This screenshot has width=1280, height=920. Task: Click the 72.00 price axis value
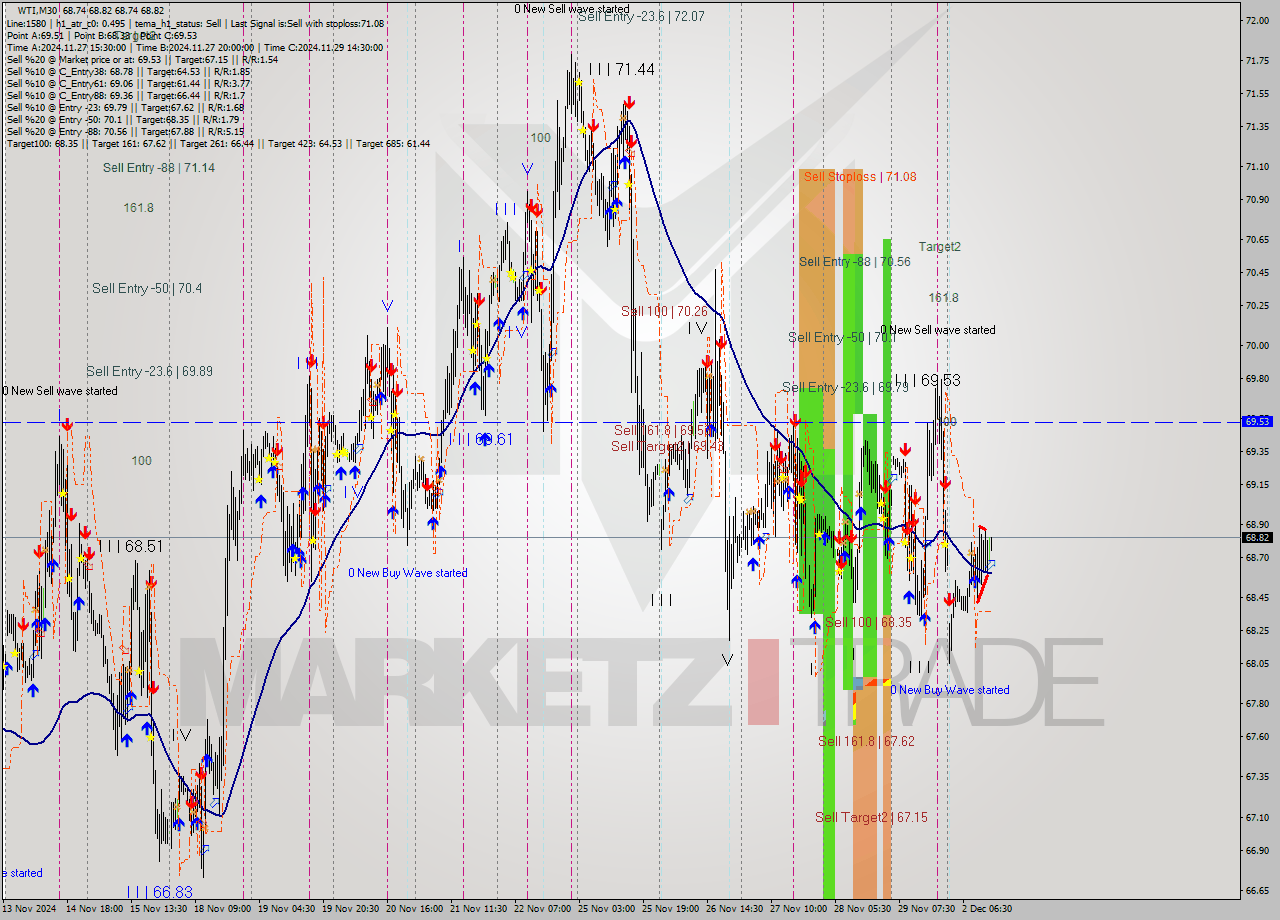(x=1257, y=20)
